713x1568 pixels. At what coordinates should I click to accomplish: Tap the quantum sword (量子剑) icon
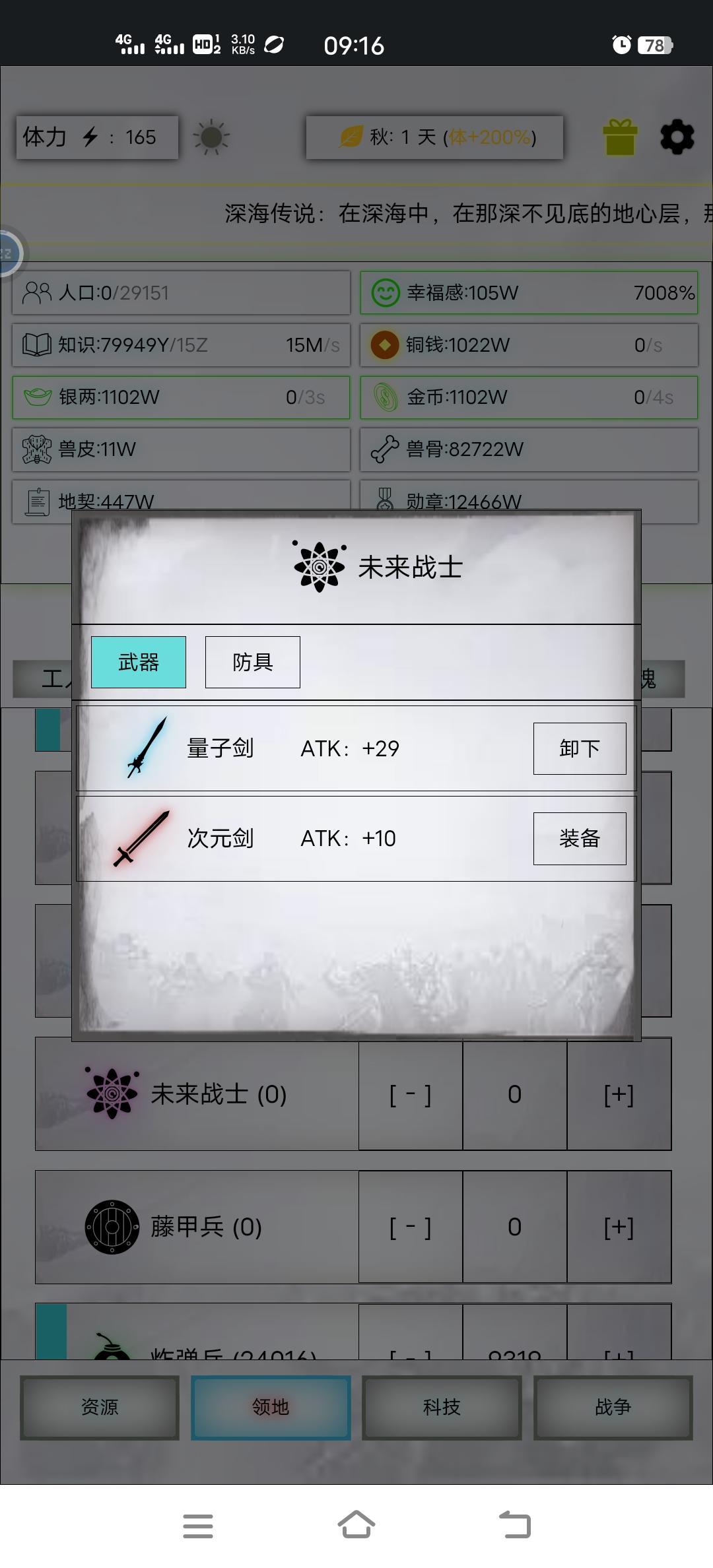(x=147, y=748)
